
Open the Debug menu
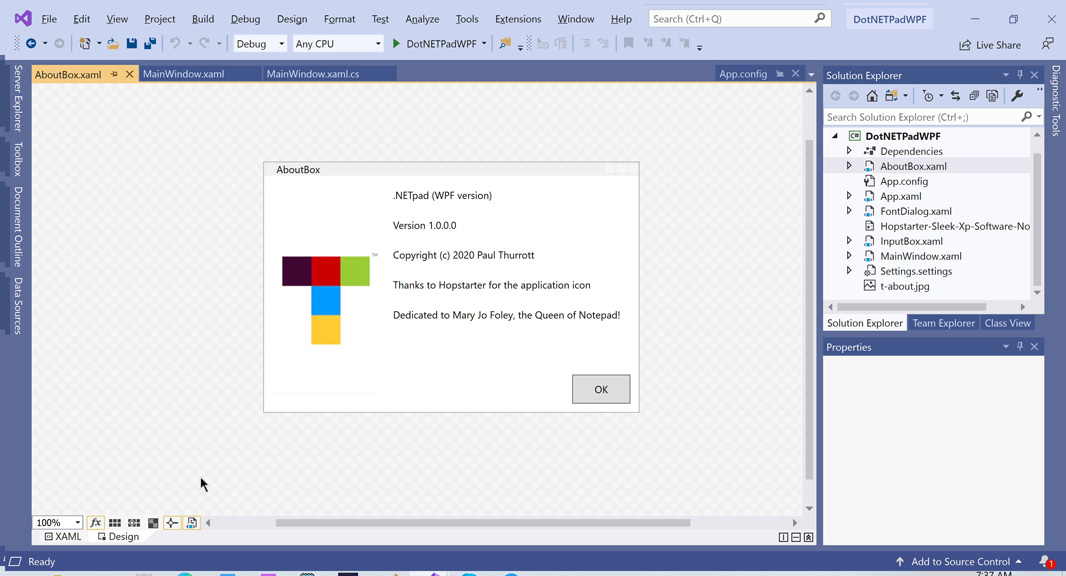(x=245, y=18)
